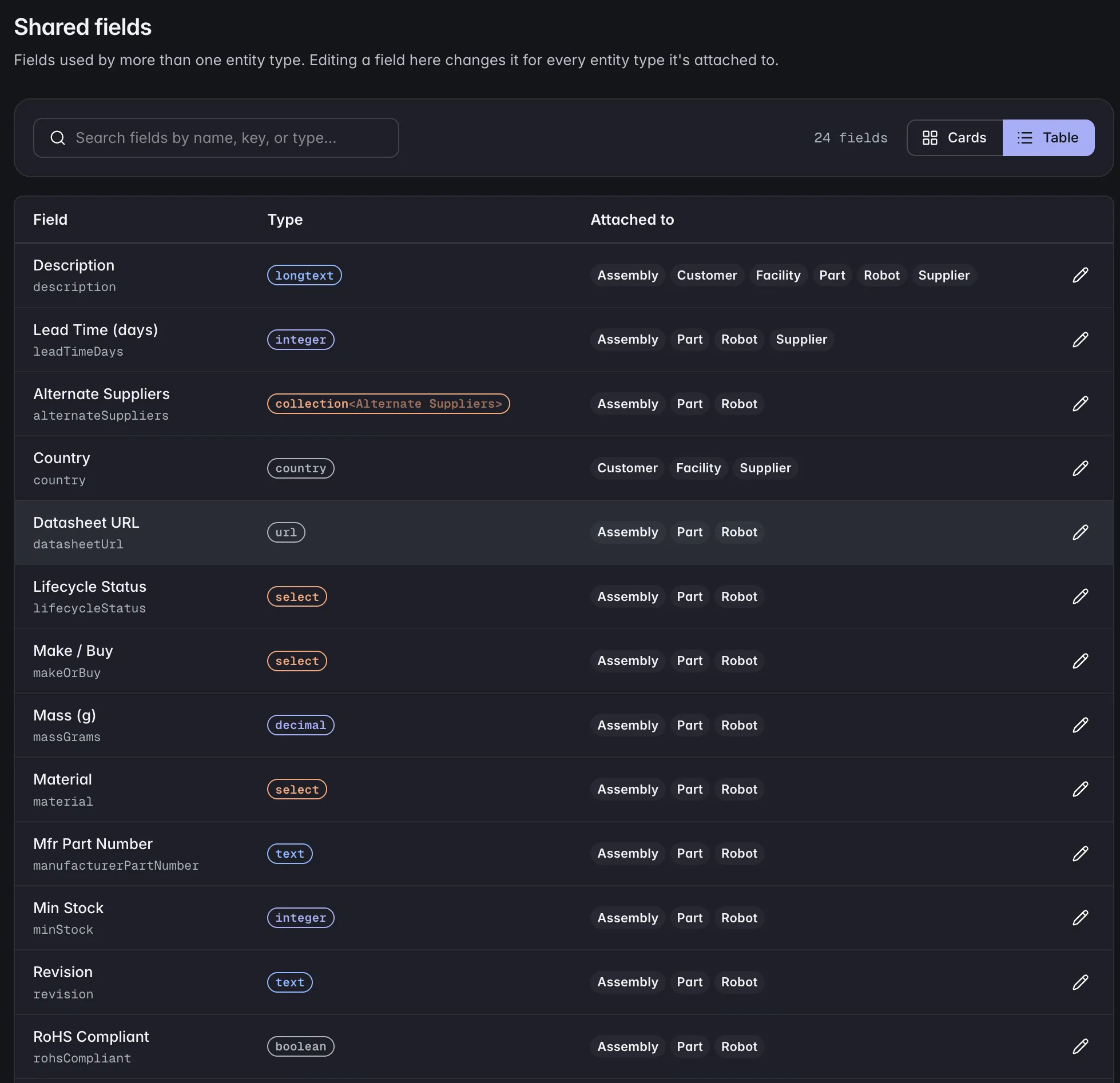Click the country type badge
The height and width of the screenshot is (1083, 1120).
(x=301, y=468)
